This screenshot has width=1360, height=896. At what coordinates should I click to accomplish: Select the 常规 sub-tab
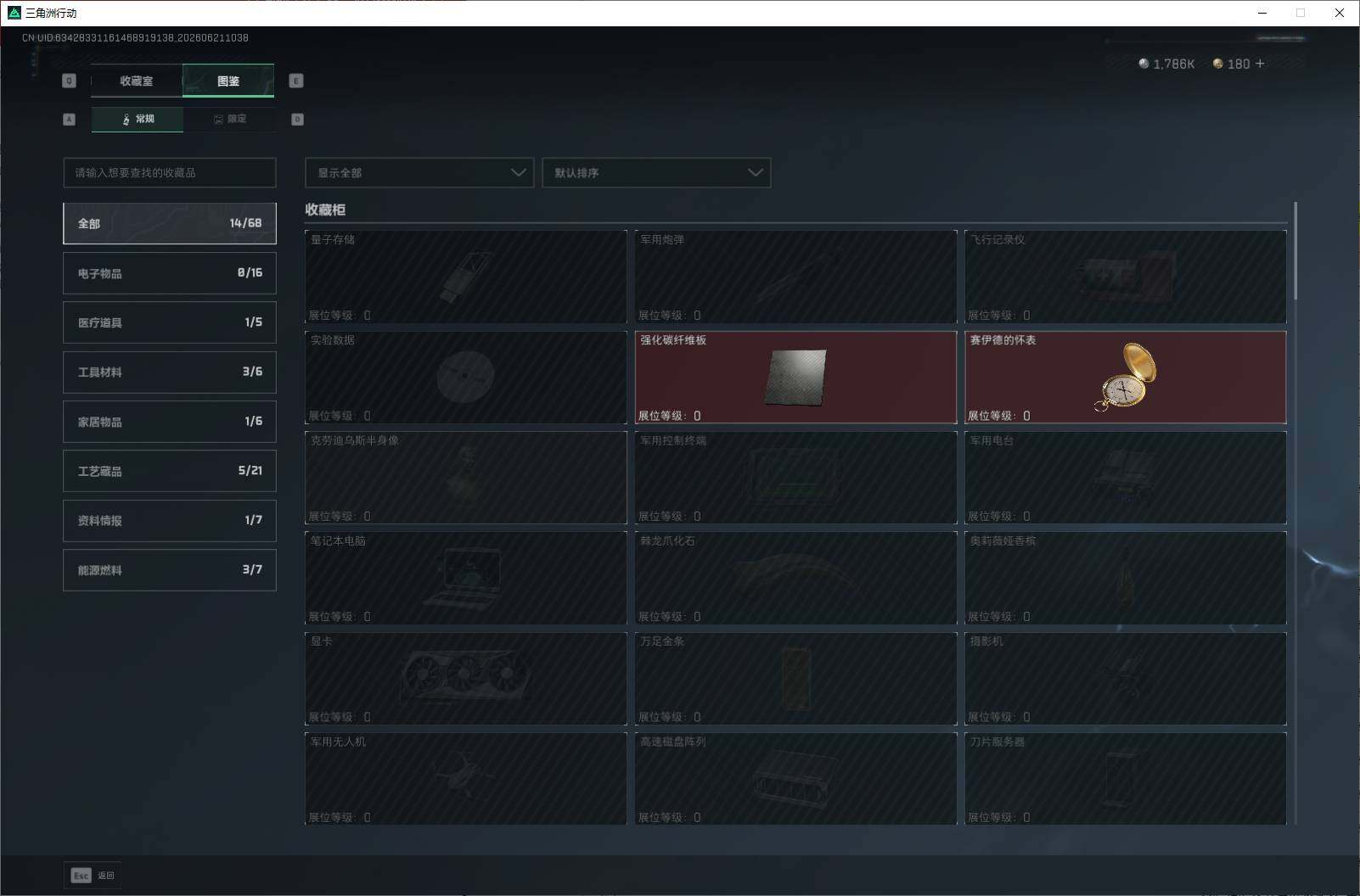138,119
